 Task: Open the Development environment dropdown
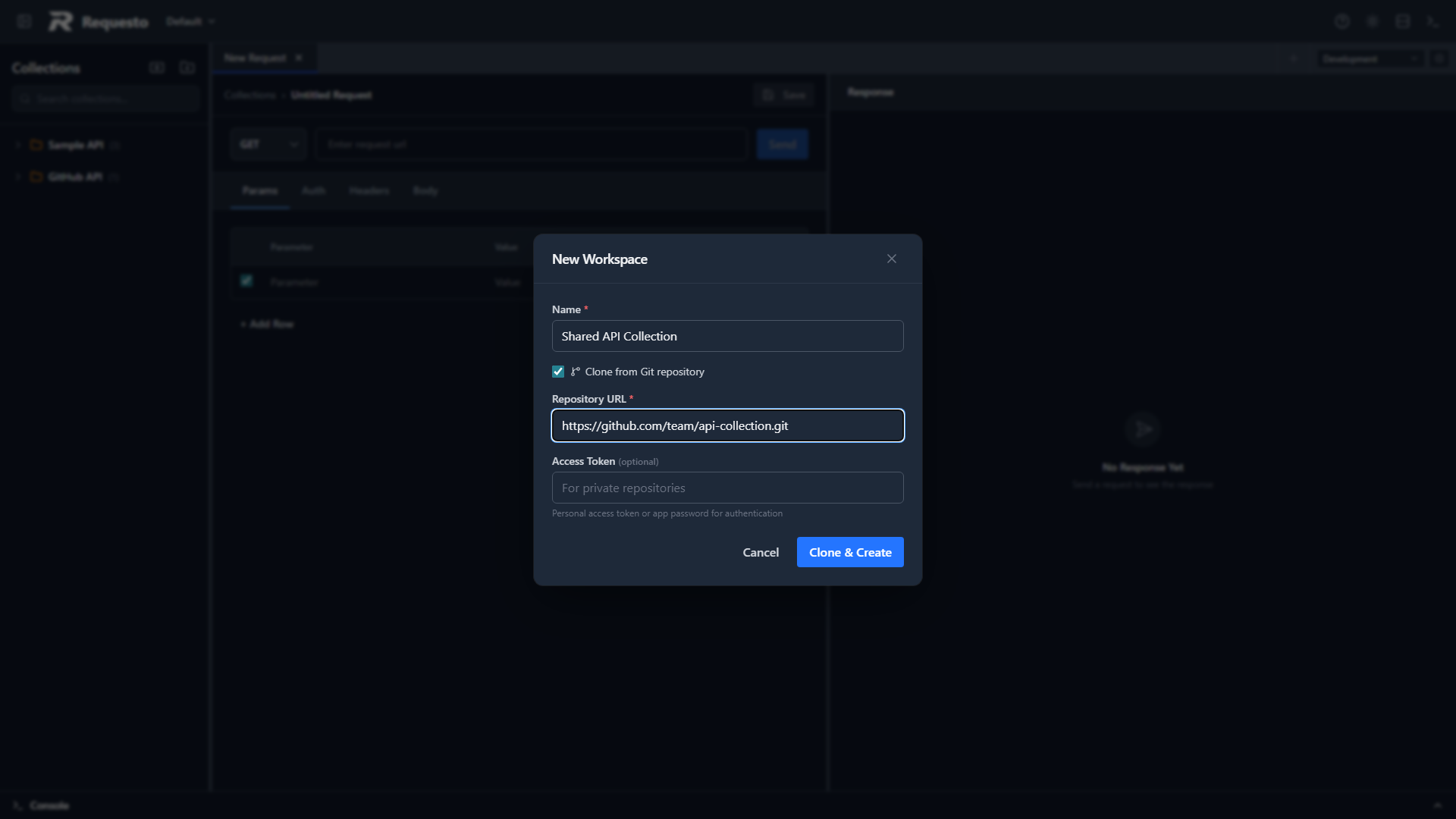tap(1369, 58)
